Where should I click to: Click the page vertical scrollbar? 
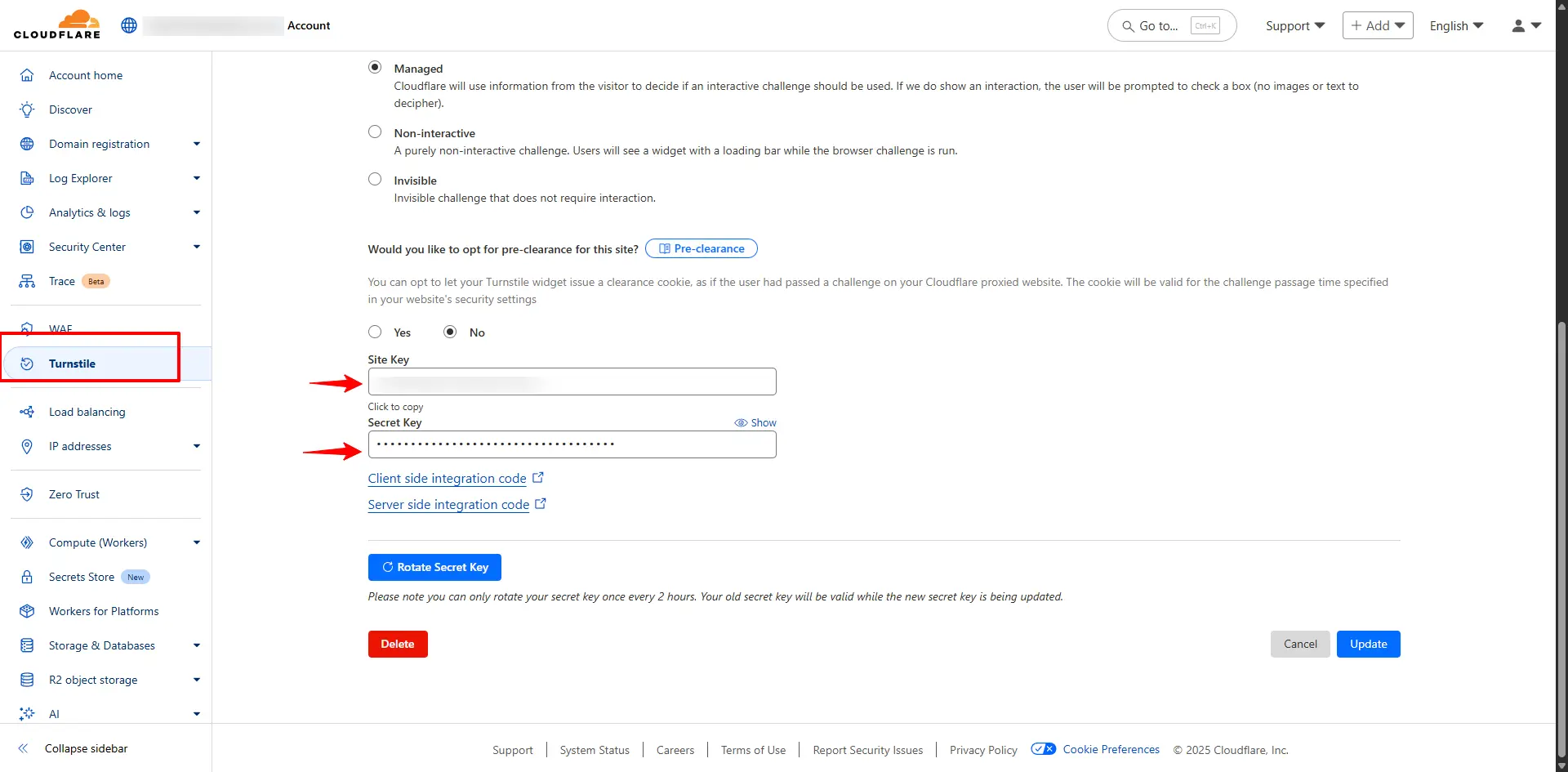[1561, 539]
